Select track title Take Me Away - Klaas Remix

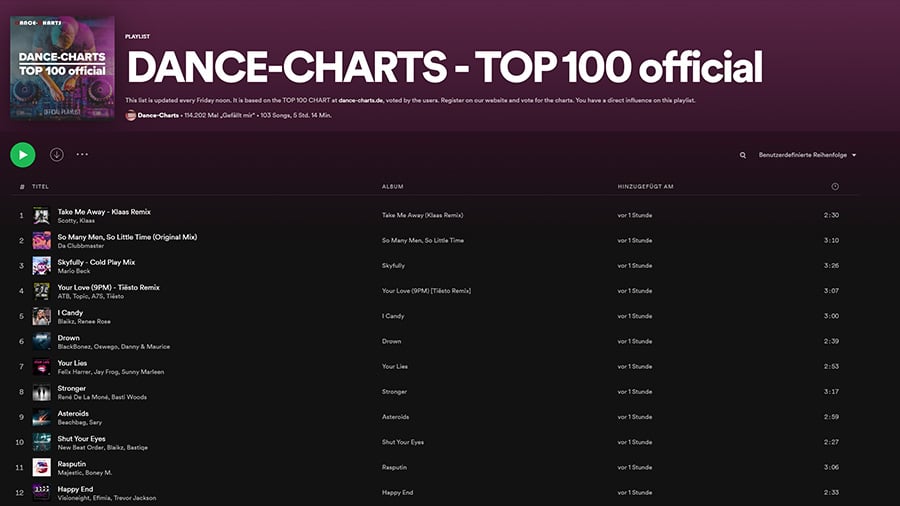pyautogui.click(x=104, y=212)
